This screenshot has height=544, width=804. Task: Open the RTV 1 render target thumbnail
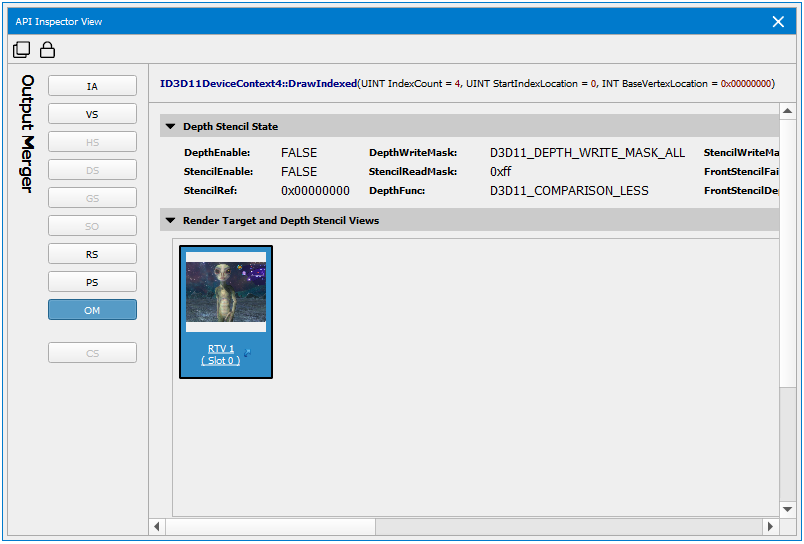coord(226,292)
